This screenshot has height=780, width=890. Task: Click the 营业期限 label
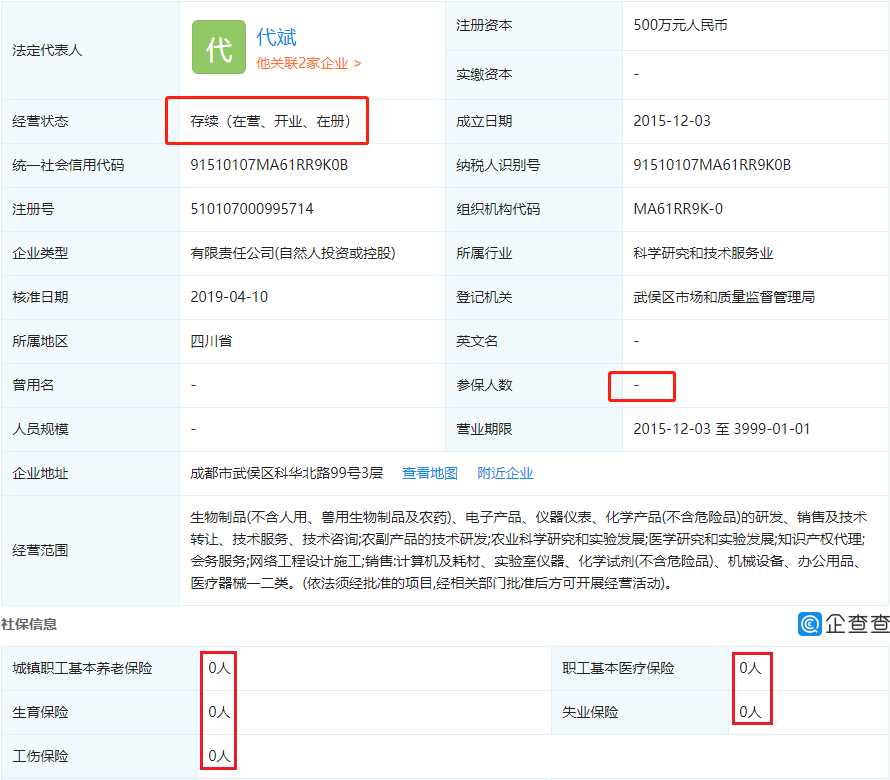pos(484,429)
